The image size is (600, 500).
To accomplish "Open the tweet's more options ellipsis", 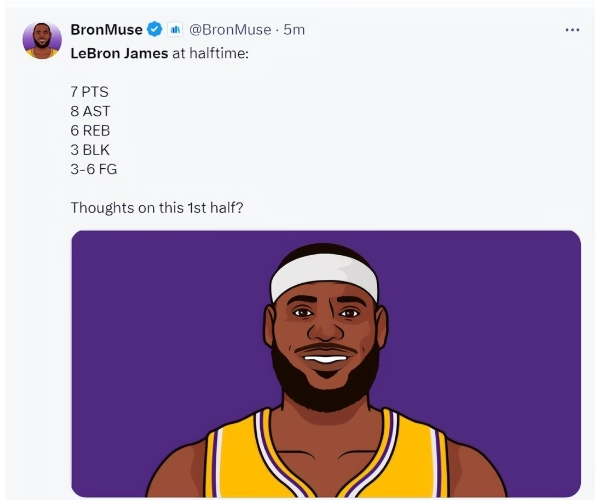I will (572, 30).
